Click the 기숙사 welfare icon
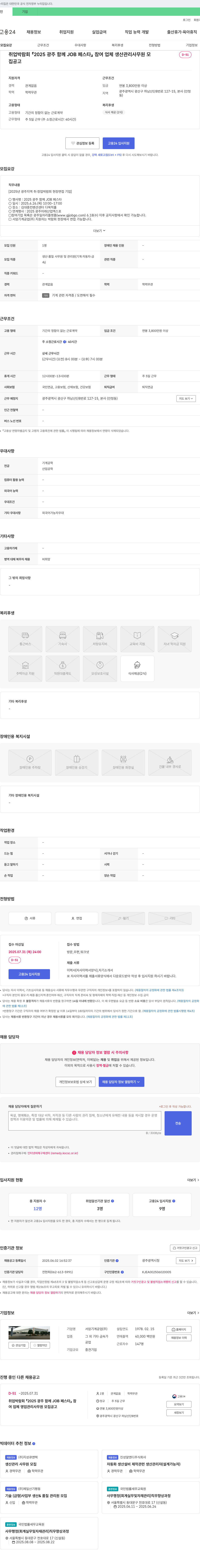Screen dimensions: 200x1568 pyautogui.click(x=62, y=639)
